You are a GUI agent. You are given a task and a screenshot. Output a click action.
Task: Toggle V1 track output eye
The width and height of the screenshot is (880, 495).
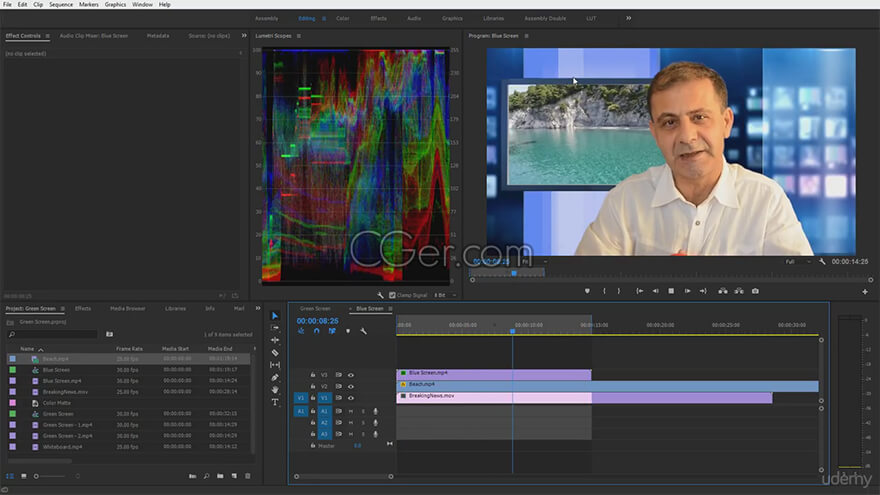[x=351, y=398]
